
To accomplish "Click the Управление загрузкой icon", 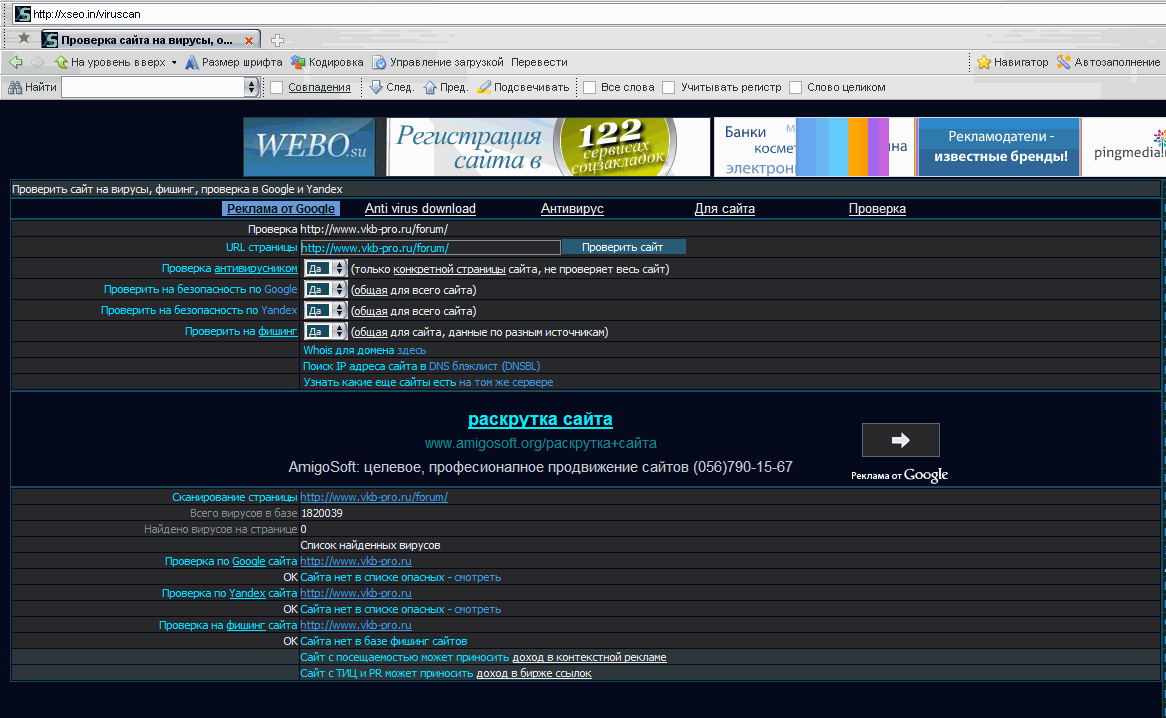I will 379,62.
